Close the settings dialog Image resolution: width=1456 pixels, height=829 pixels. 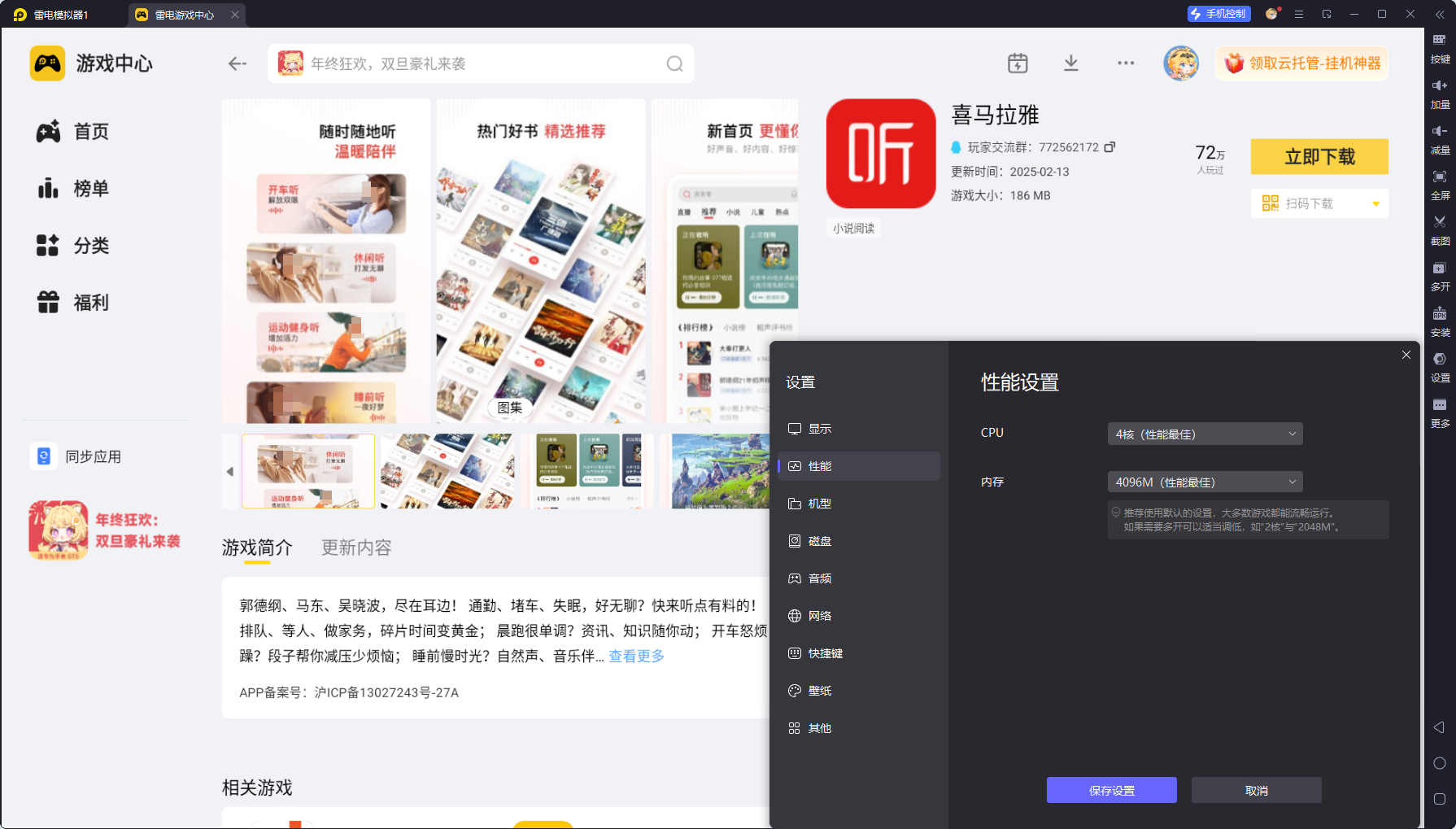tap(1406, 355)
